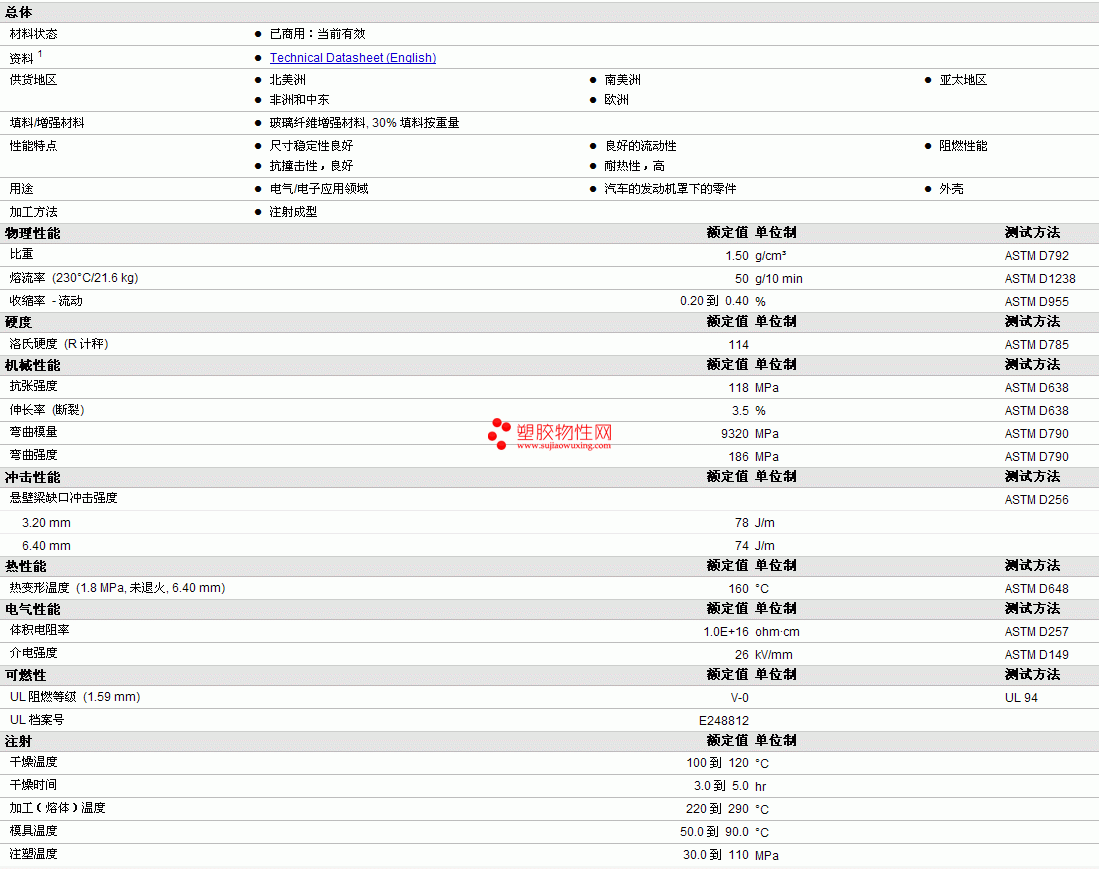This screenshot has height=869, width=1099.
Task: Click the V-0 flame rating value
Action: click(x=739, y=698)
